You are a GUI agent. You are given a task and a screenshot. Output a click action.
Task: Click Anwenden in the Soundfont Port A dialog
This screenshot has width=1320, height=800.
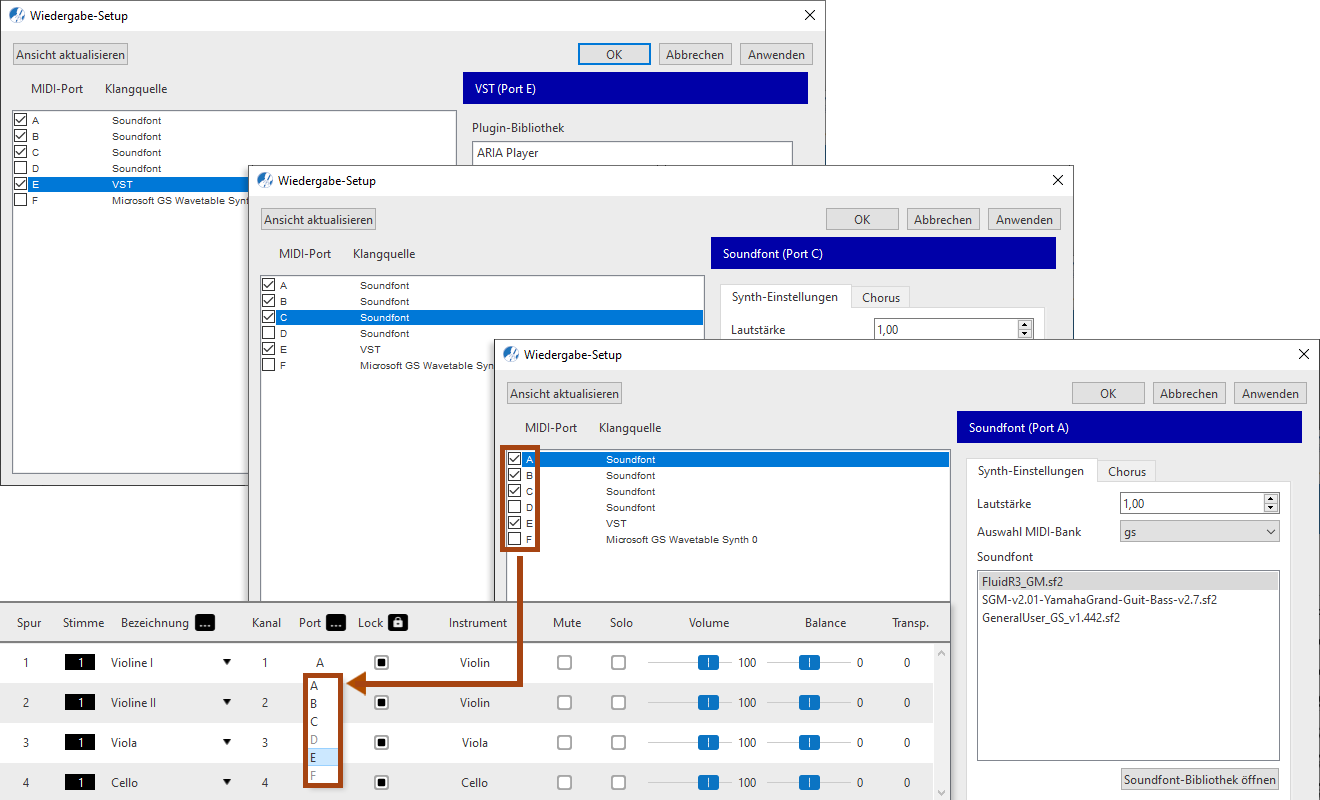1270,393
